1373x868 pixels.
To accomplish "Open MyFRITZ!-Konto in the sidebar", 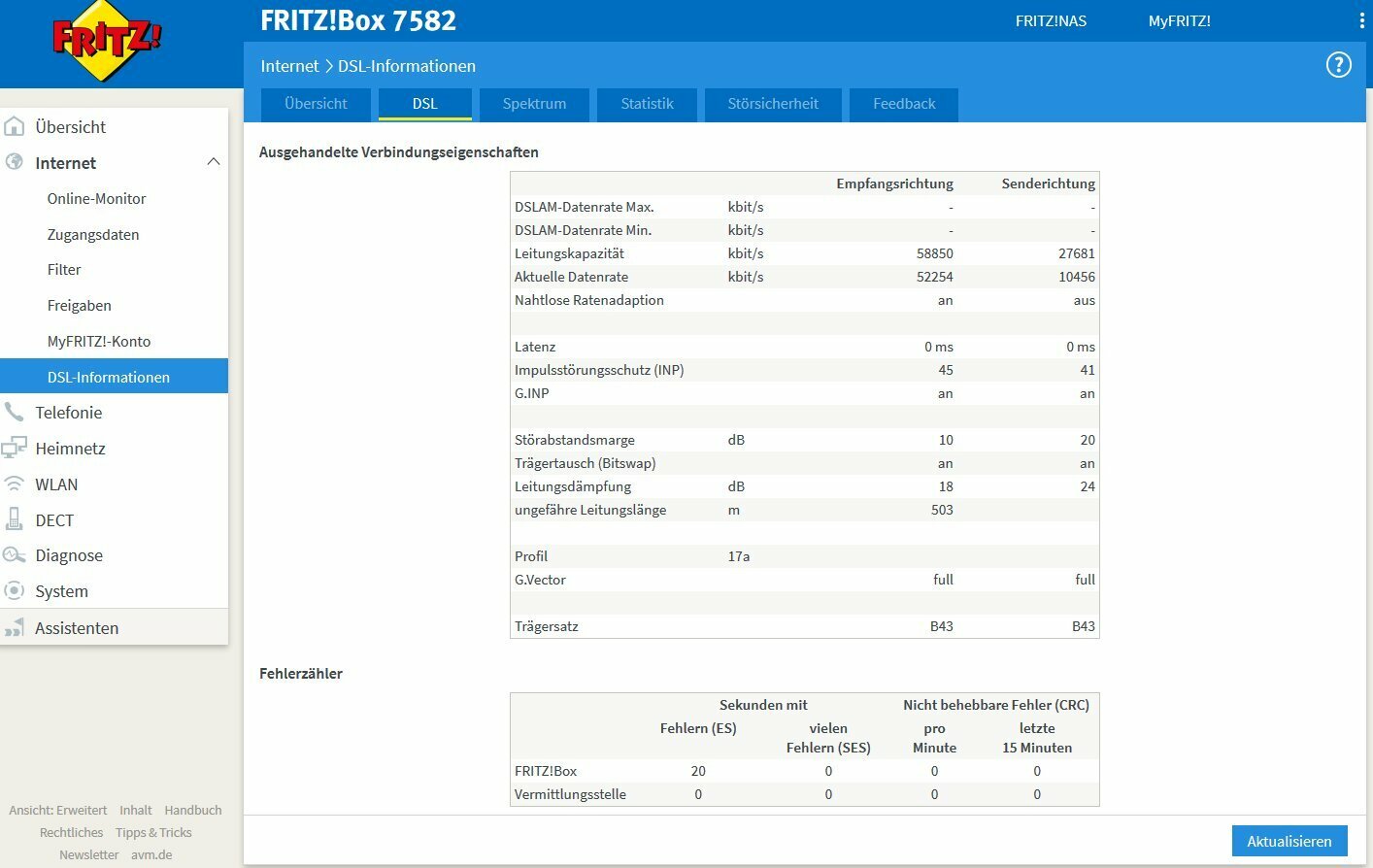I will click(98, 341).
